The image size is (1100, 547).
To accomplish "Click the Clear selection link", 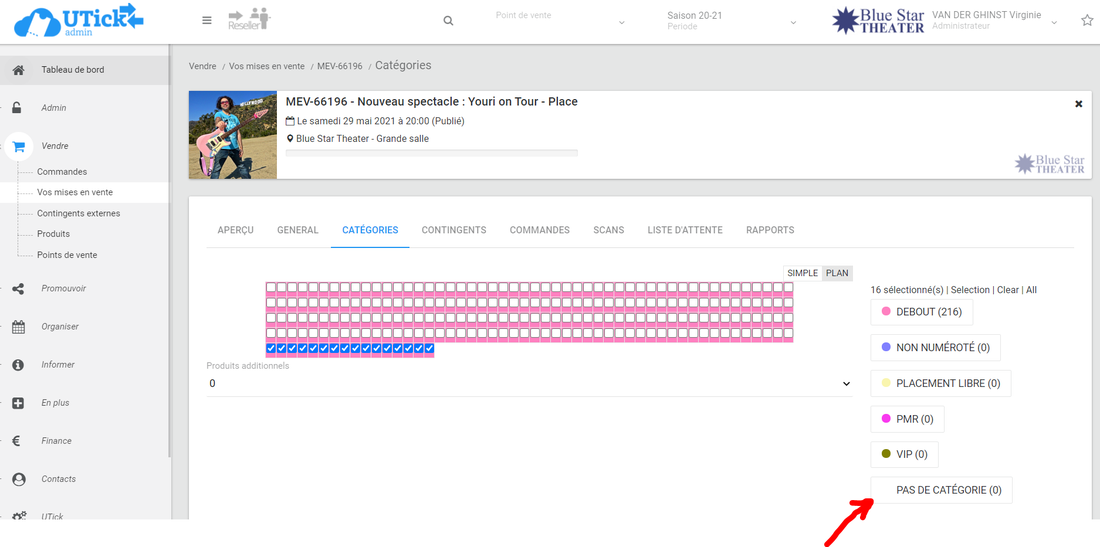I will (x=1008, y=290).
